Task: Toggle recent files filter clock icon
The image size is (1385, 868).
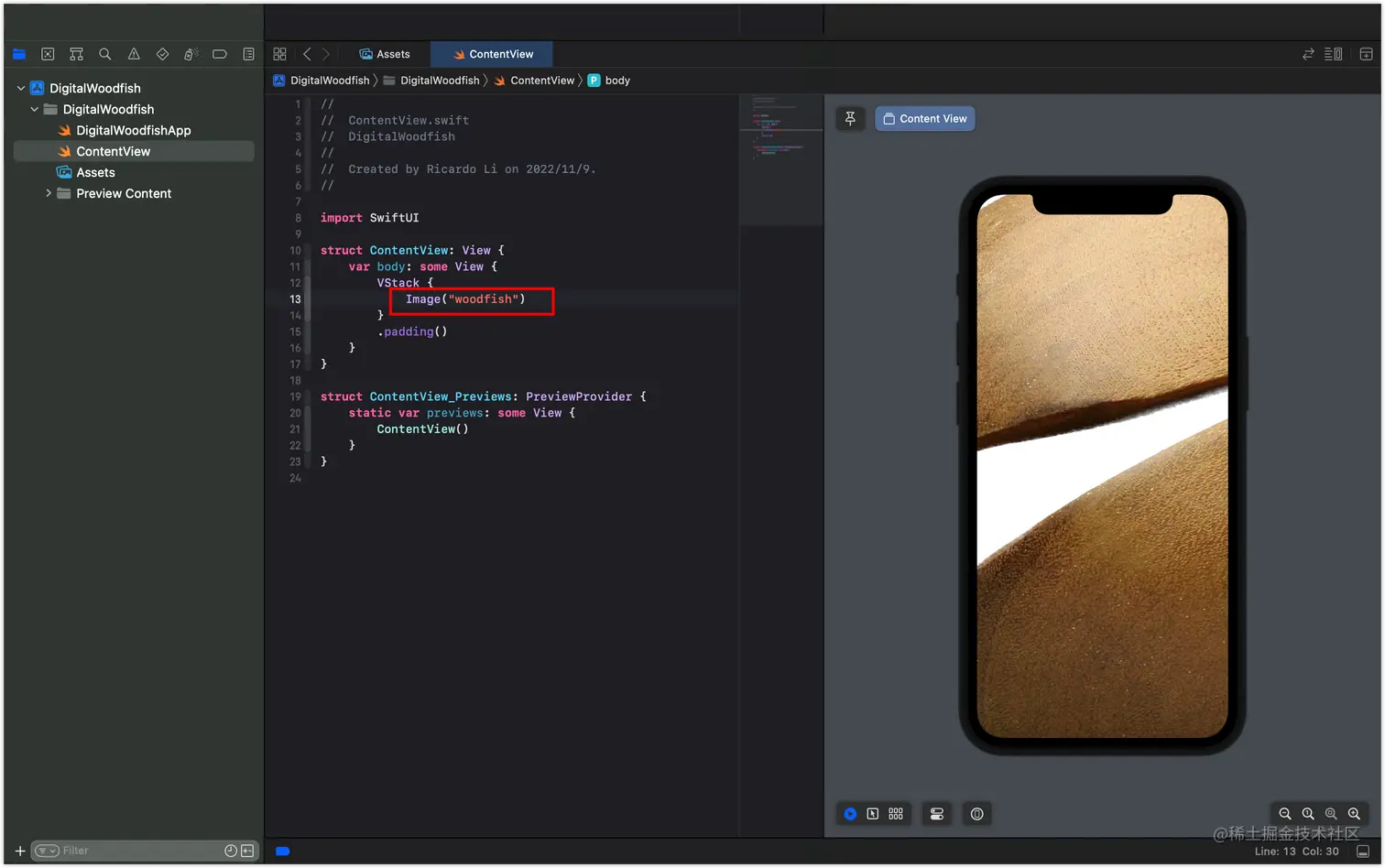Action: coord(231,851)
